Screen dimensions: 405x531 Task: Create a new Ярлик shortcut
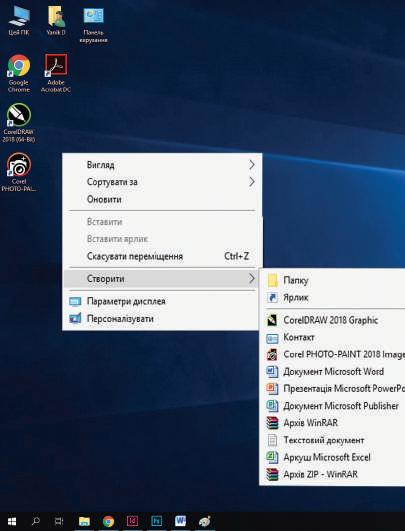point(333,298)
